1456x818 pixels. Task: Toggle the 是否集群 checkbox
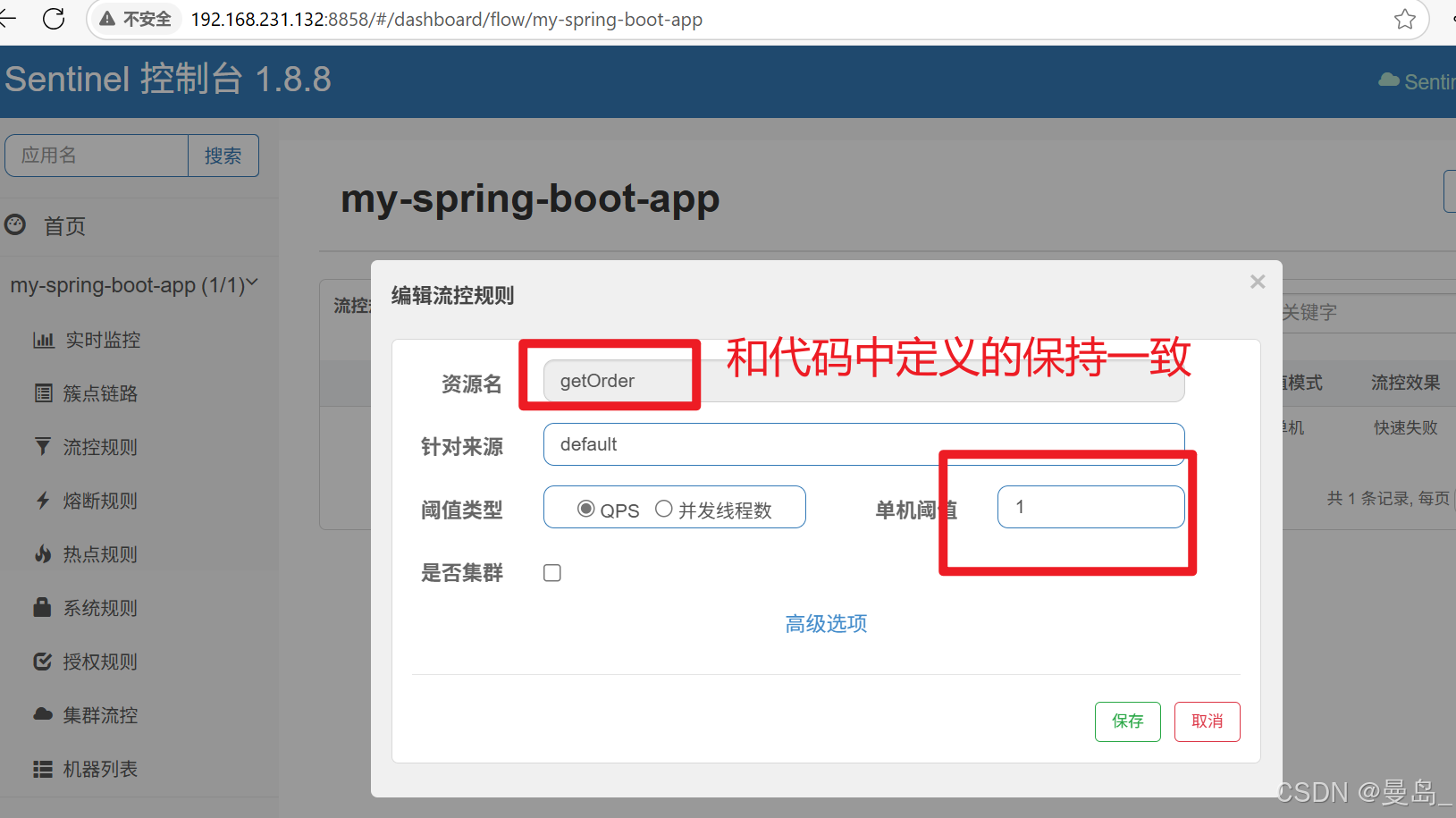(552, 573)
